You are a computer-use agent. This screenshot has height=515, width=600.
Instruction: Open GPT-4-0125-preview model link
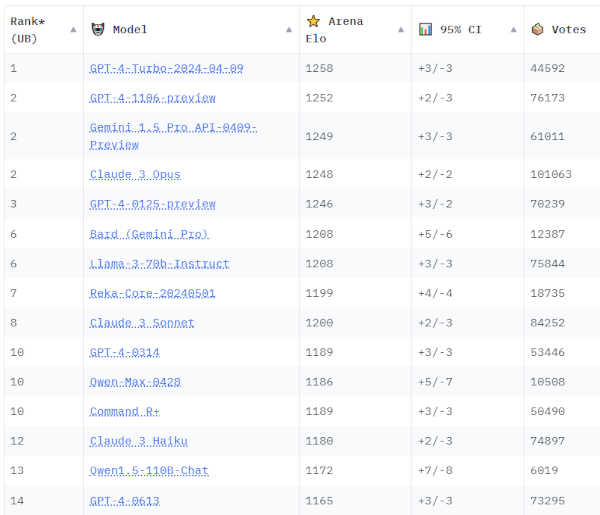pyautogui.click(x=152, y=204)
